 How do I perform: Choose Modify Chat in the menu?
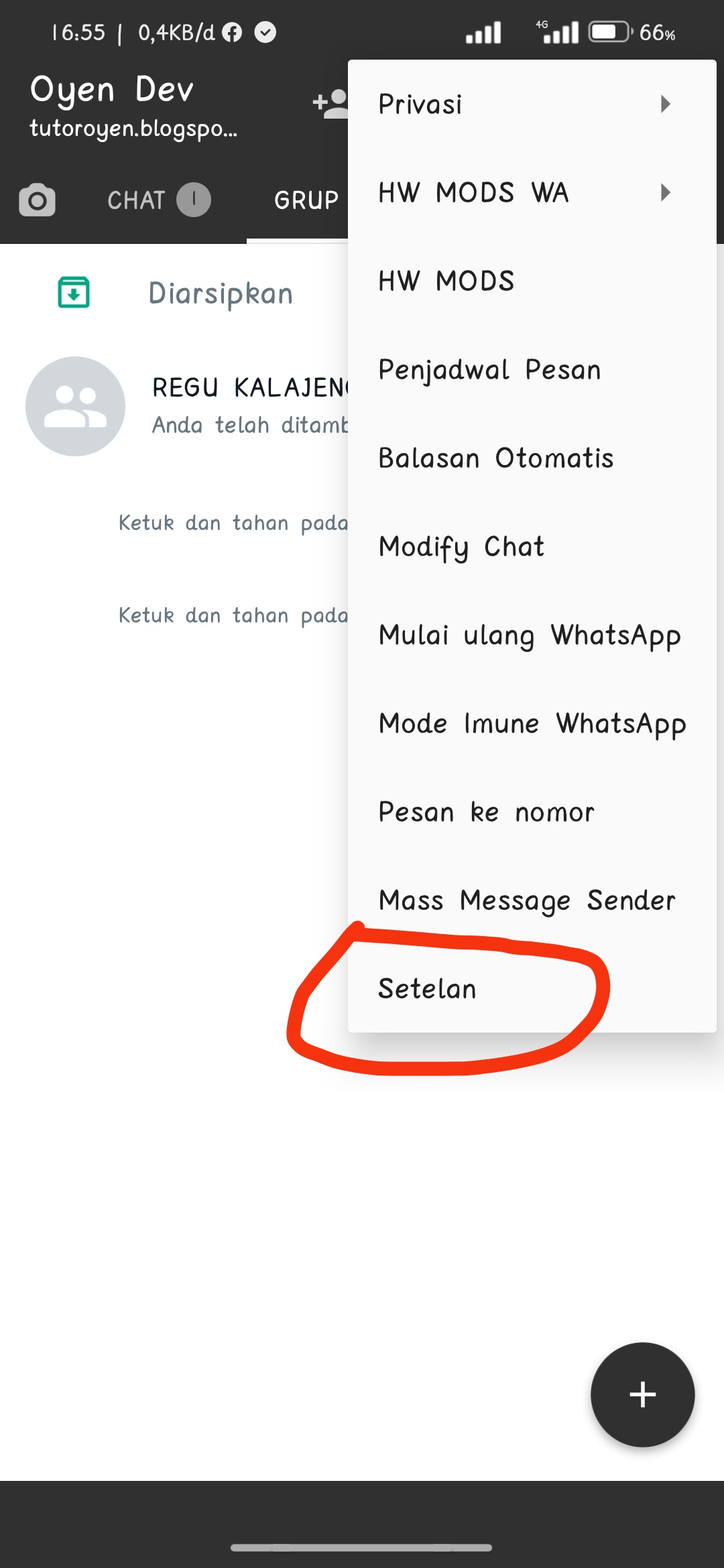click(x=461, y=547)
